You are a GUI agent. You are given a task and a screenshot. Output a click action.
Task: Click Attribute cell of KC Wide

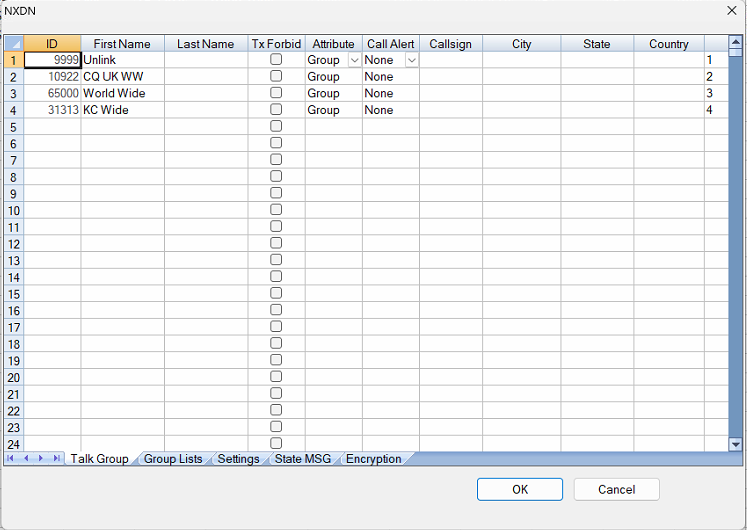tap(333, 110)
